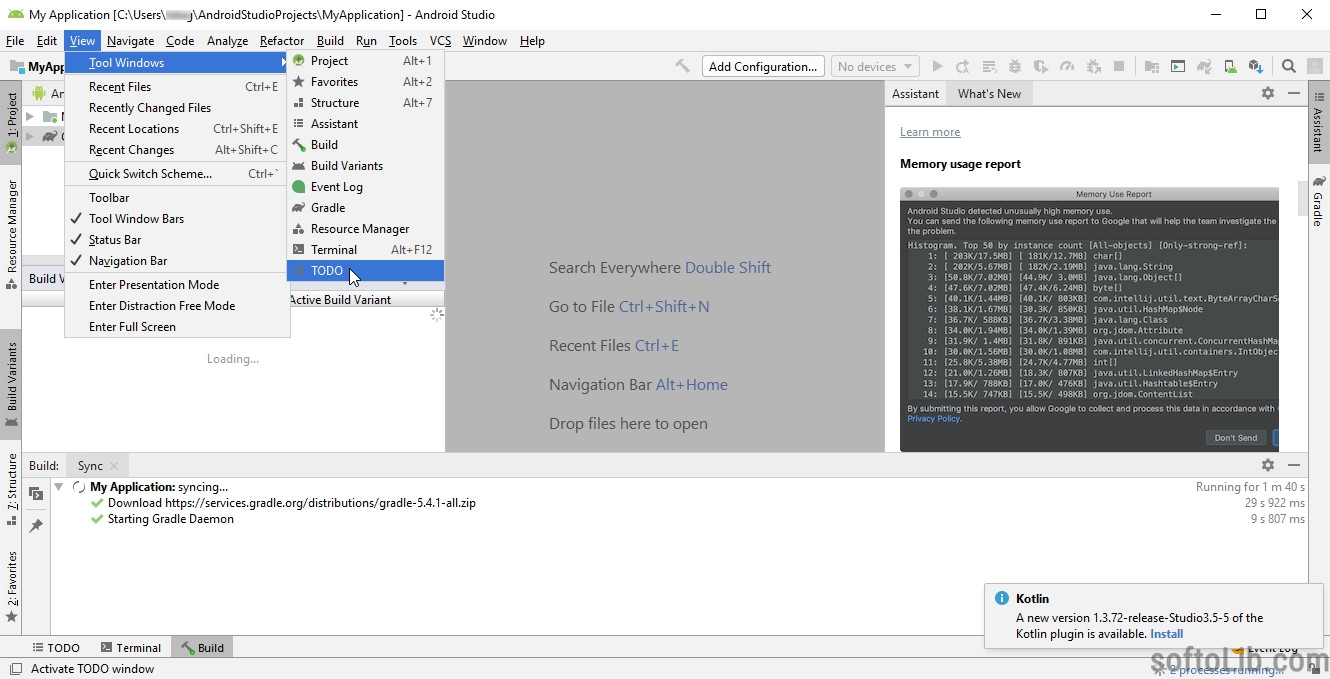Hide the Build panel with minimize icon
The height and width of the screenshot is (679, 1330).
(x=1294, y=465)
